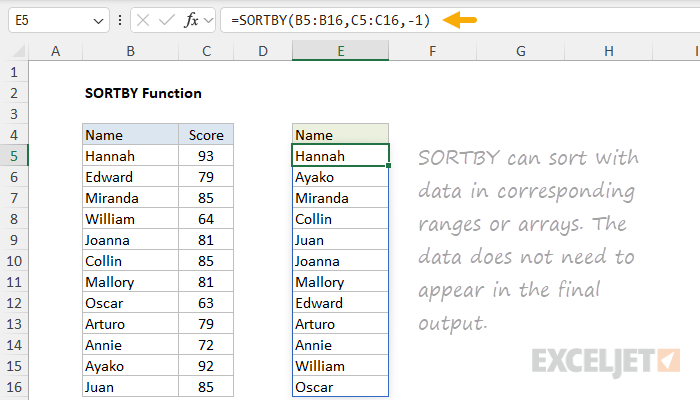
Task: Select cell 'Miranda' in column B
Action: click(130, 198)
